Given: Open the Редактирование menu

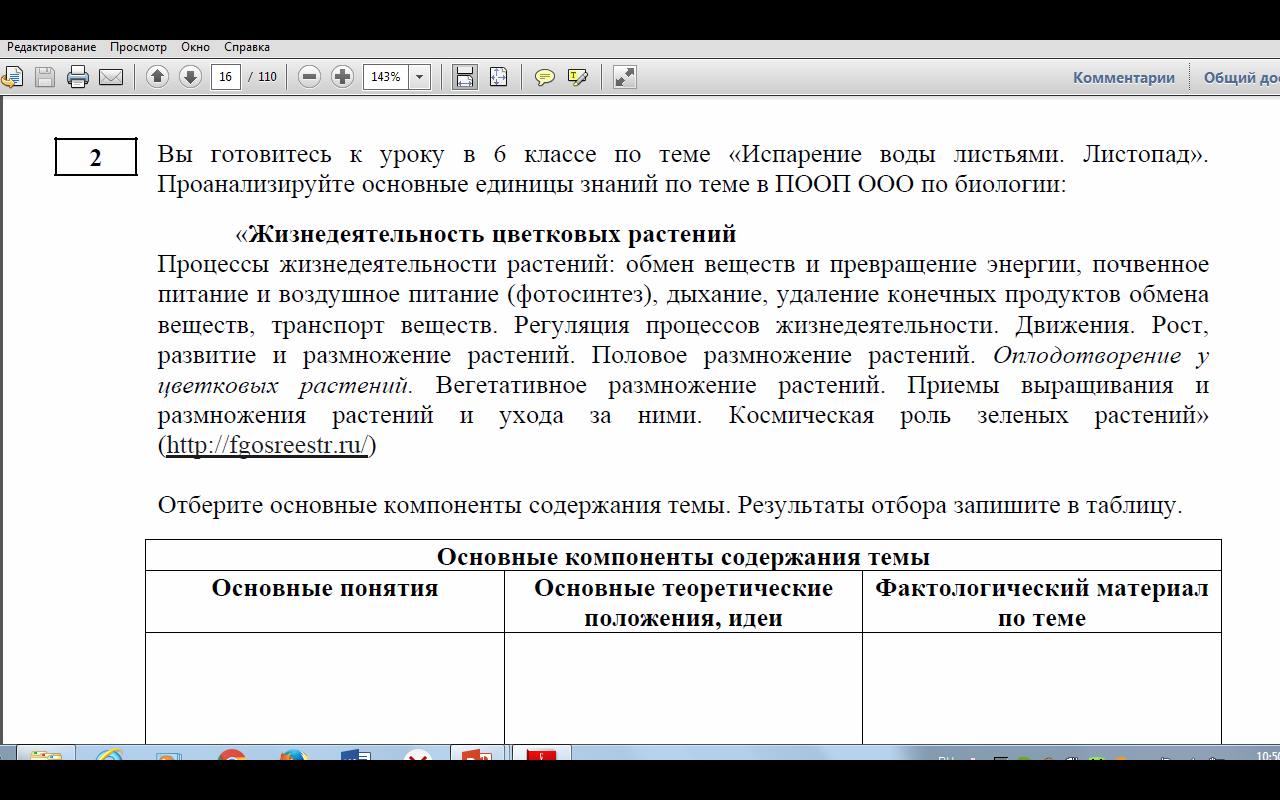Looking at the screenshot, I should pyautogui.click(x=51, y=47).
